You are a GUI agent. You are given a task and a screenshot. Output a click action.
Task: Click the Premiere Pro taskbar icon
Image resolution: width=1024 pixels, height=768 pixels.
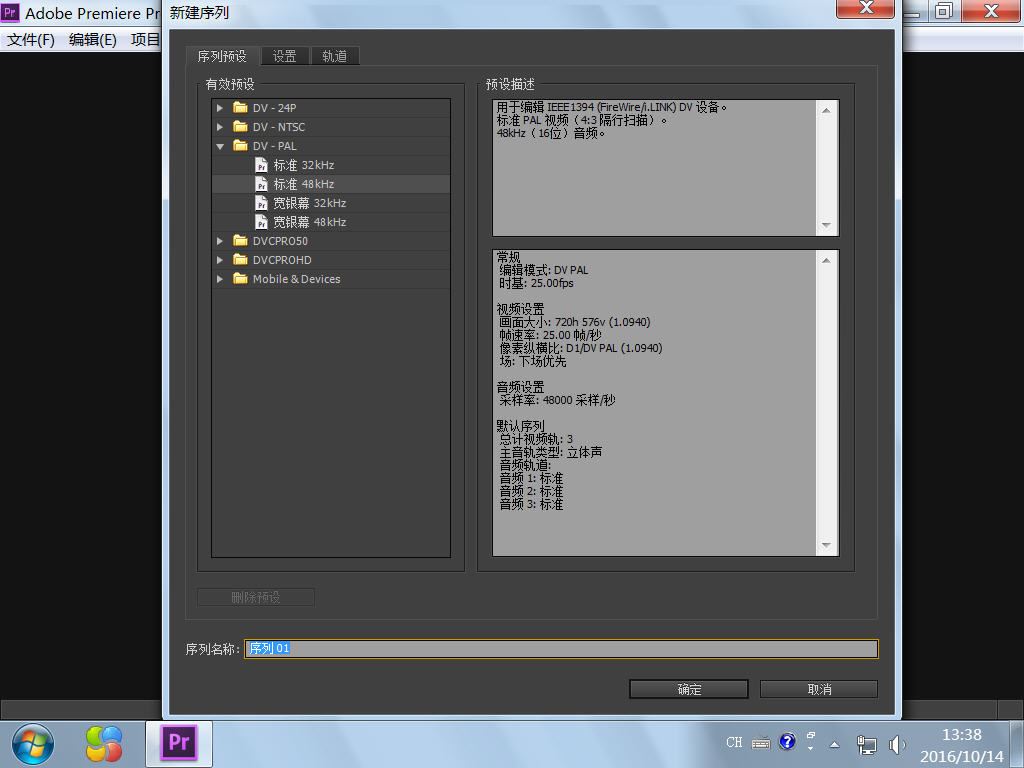click(179, 743)
